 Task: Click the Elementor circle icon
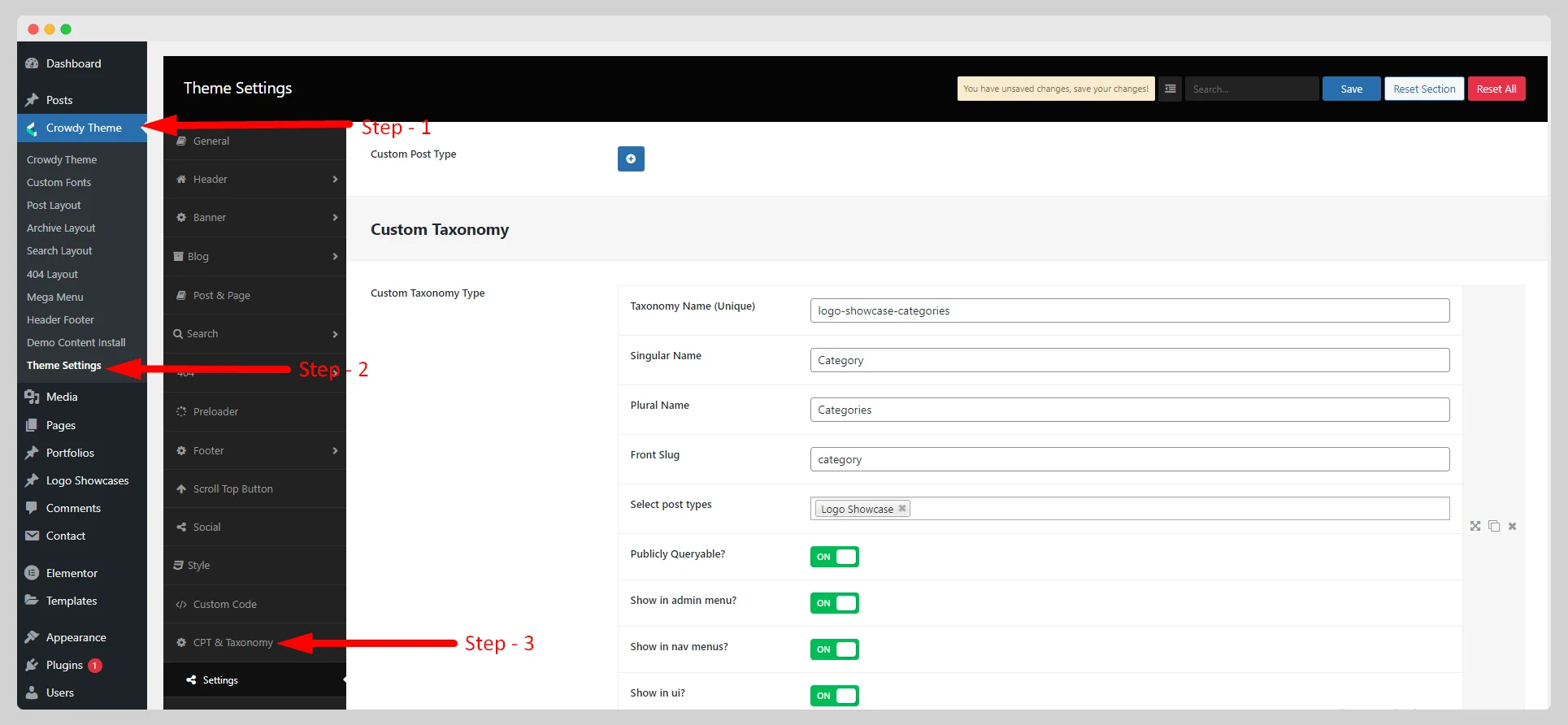[x=32, y=573]
